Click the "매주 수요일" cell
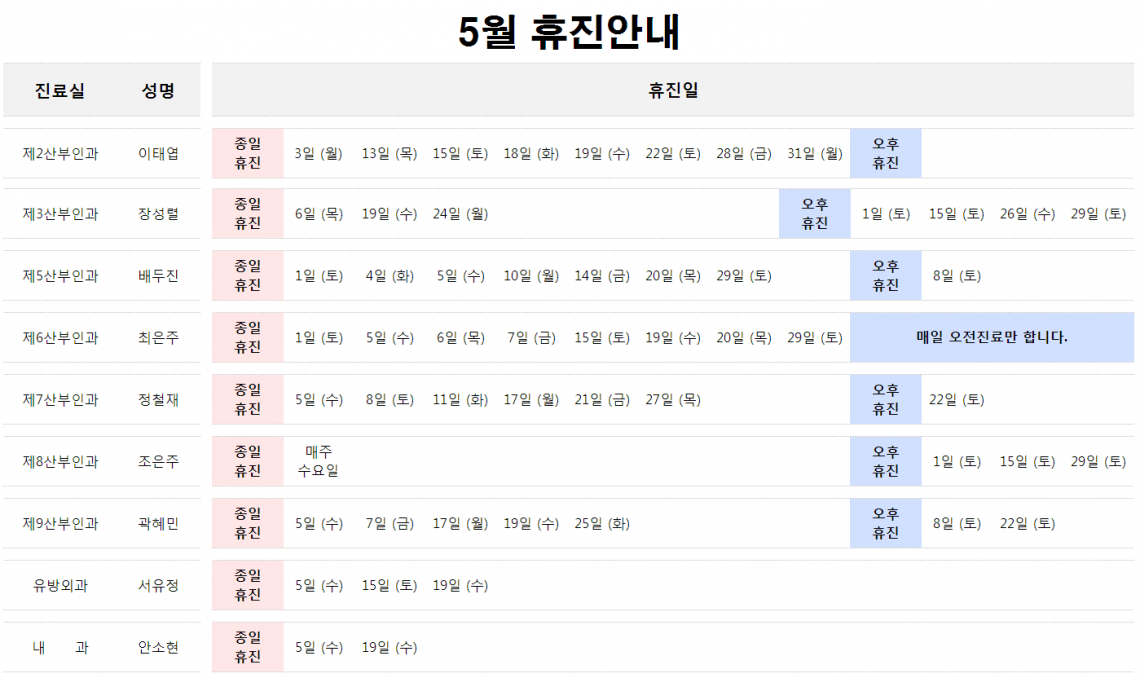This screenshot has width=1140, height=678. [x=318, y=461]
